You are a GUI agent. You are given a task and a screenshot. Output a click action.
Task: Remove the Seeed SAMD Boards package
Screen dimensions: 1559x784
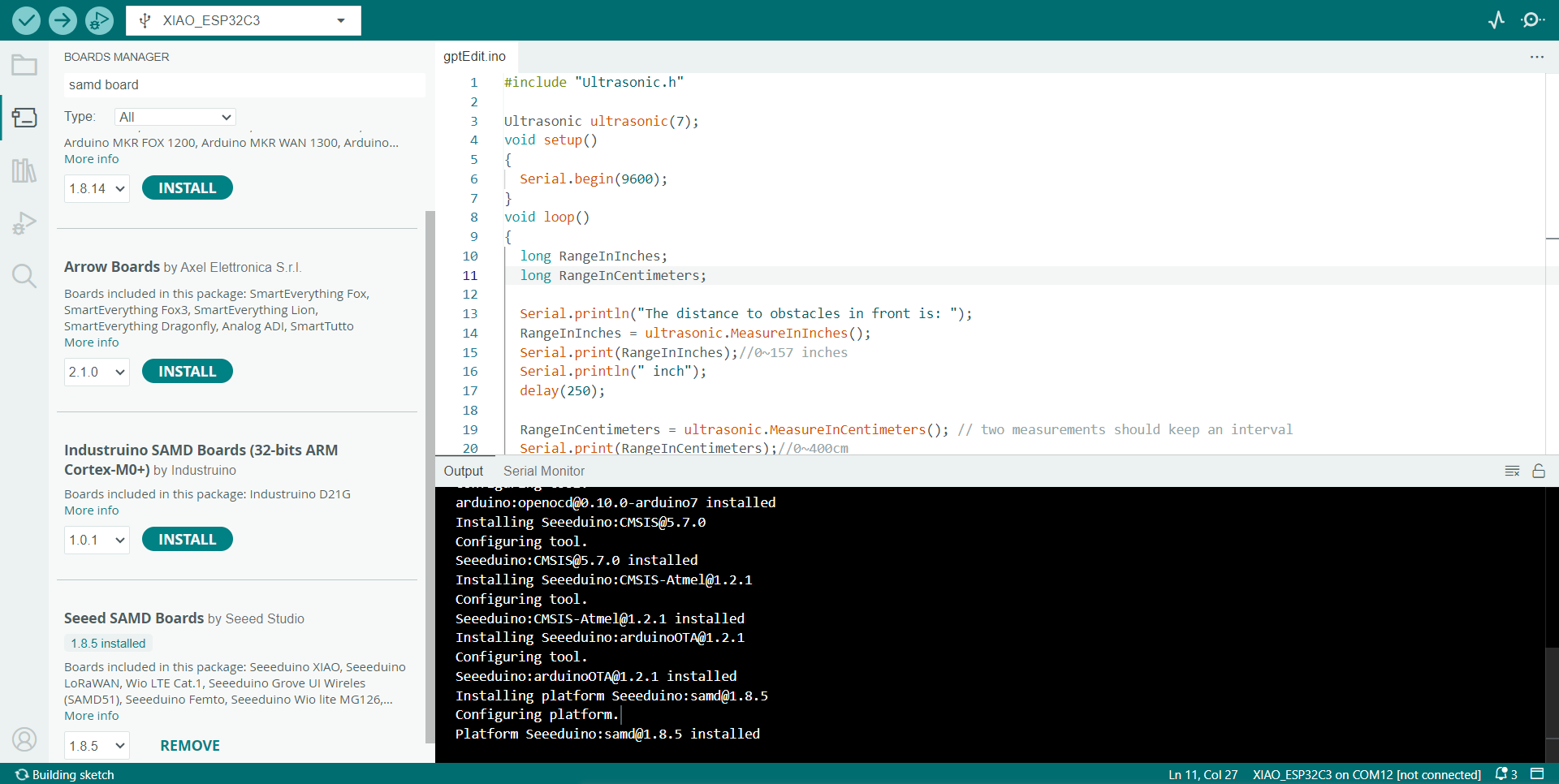(190, 745)
